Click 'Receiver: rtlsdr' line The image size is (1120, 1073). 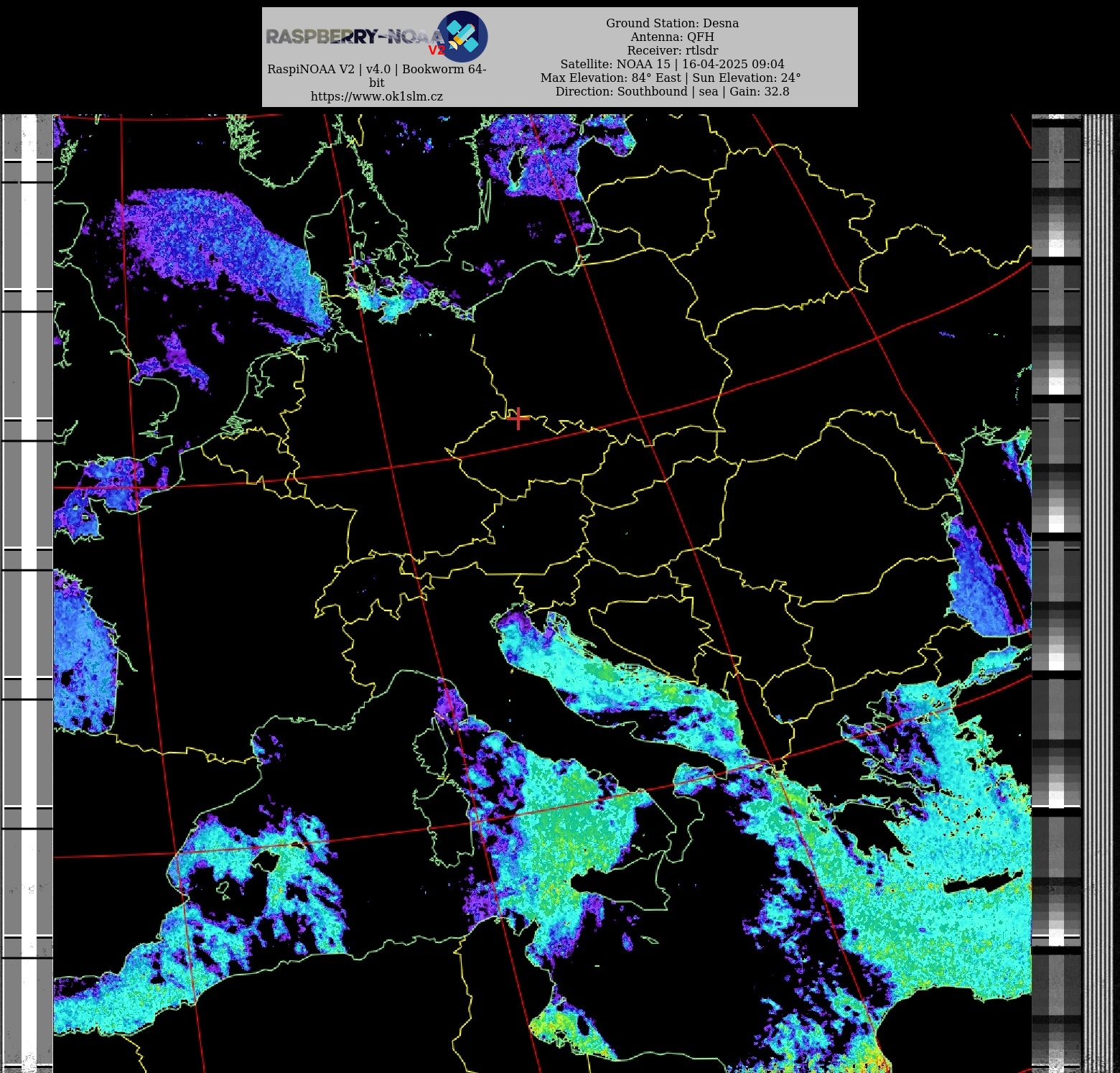tap(672, 50)
